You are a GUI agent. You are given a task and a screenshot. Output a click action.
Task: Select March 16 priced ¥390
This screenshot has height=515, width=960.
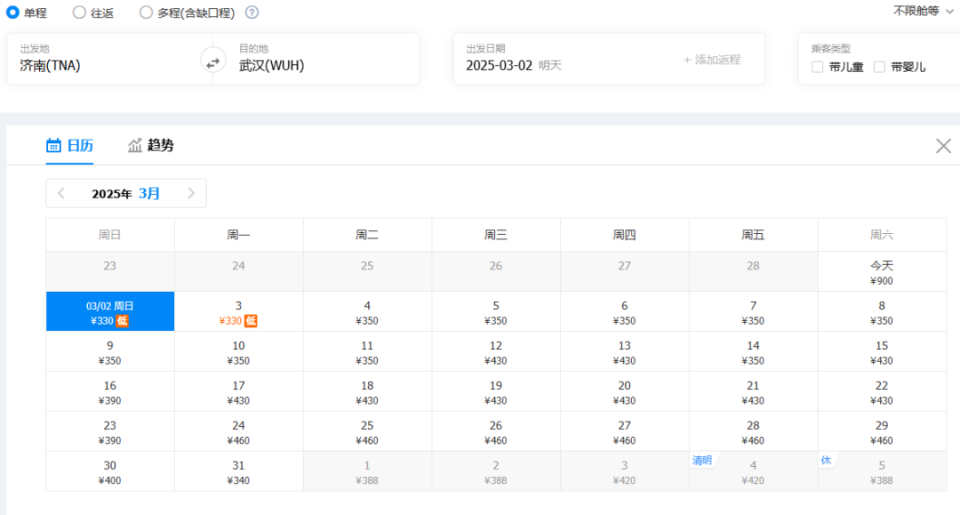pyautogui.click(x=110, y=392)
